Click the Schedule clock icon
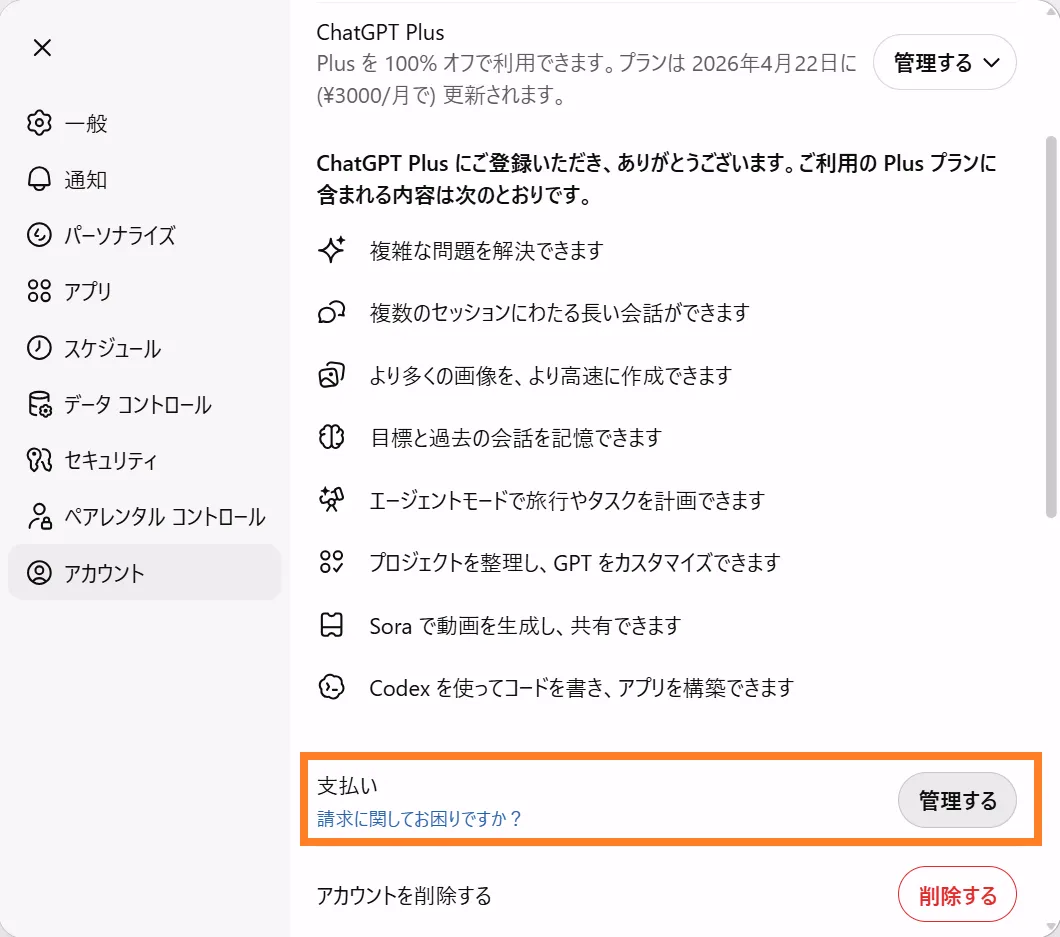Image resolution: width=1060 pixels, height=937 pixels. (39, 348)
